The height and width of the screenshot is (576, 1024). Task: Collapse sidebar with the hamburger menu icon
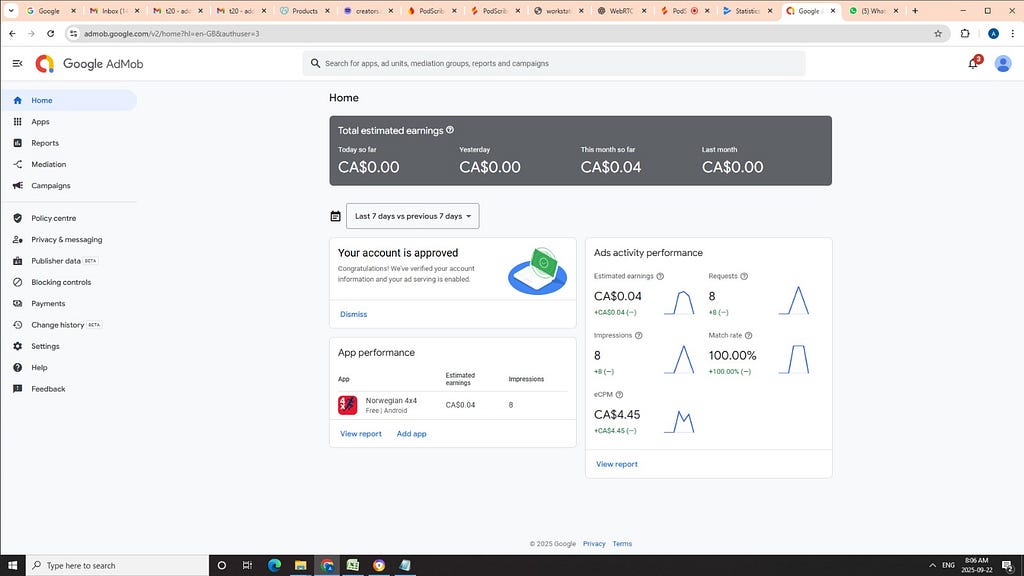click(18, 63)
